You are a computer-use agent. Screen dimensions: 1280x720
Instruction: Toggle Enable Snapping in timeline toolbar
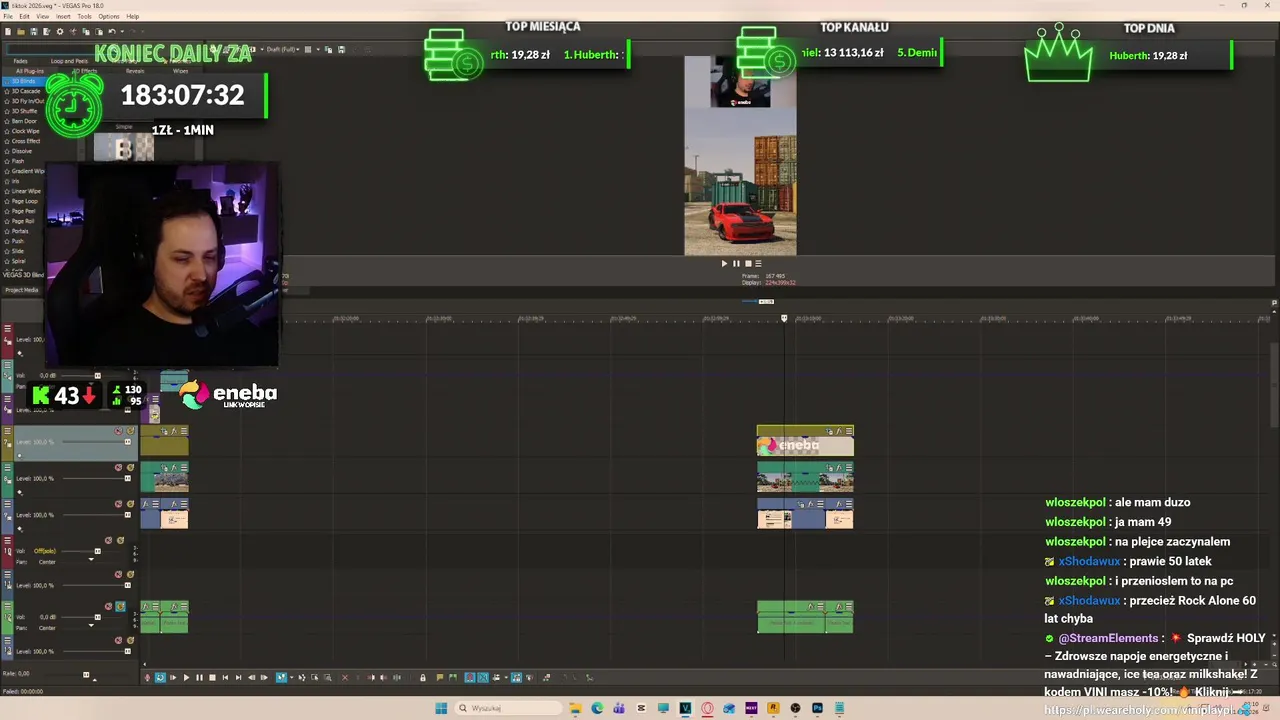tap(470, 678)
